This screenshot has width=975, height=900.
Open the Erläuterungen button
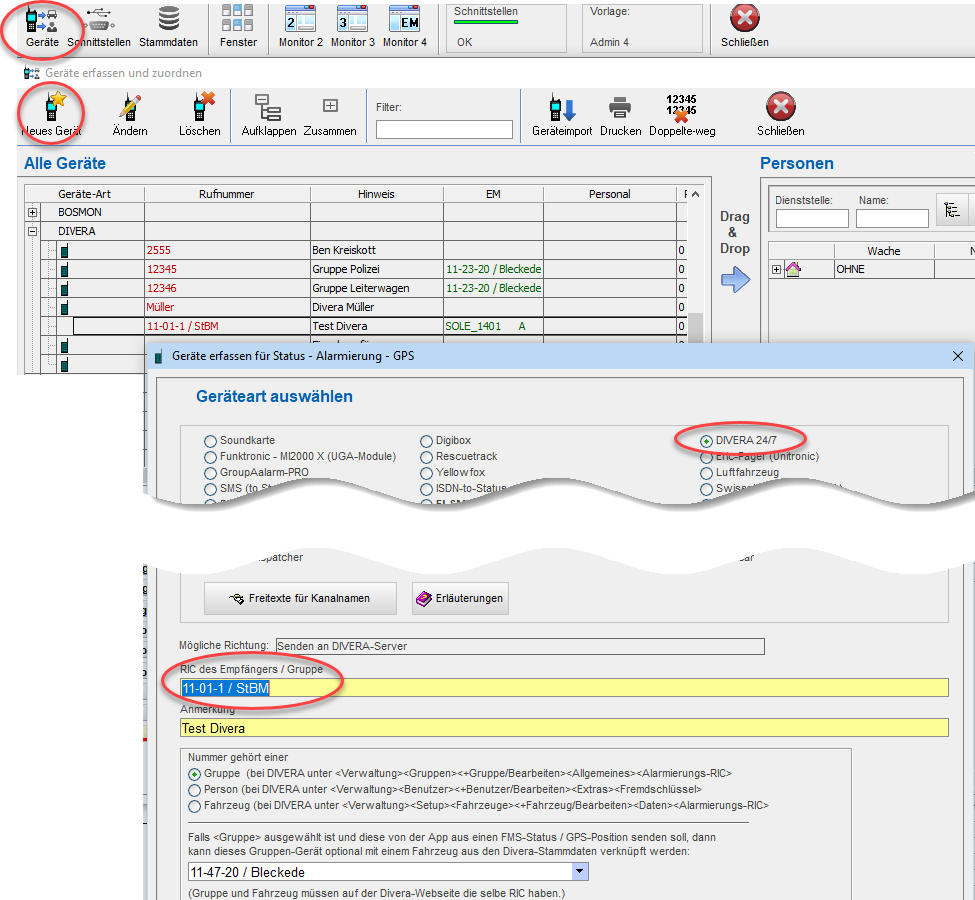point(460,598)
